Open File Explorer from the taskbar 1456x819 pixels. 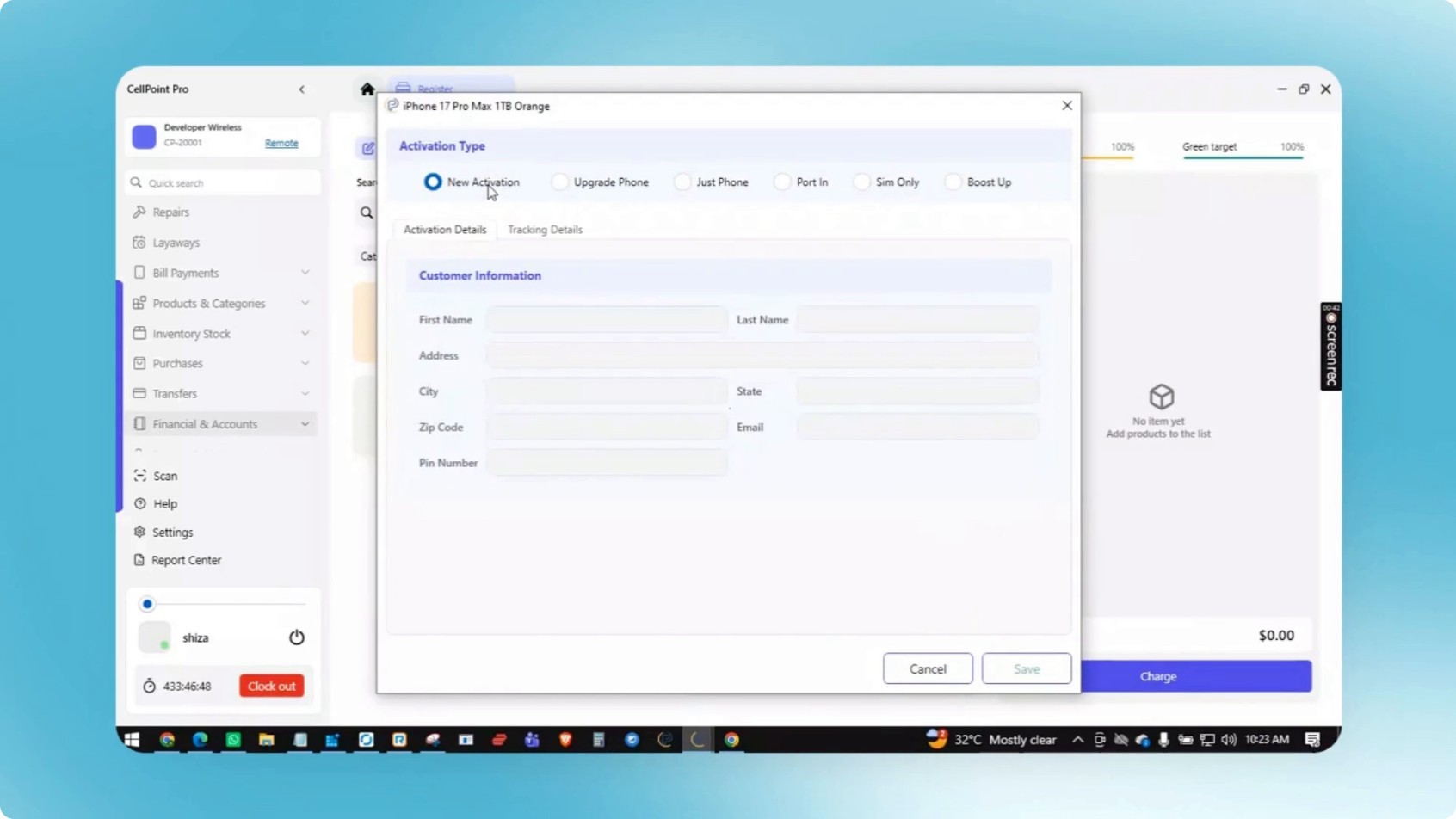[267, 740]
